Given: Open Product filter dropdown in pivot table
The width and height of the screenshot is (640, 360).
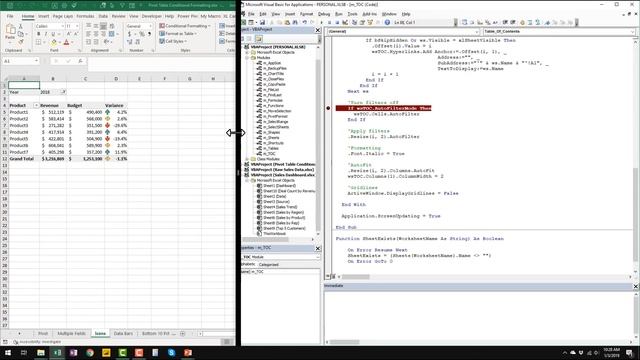Looking at the screenshot, I should (36, 105).
